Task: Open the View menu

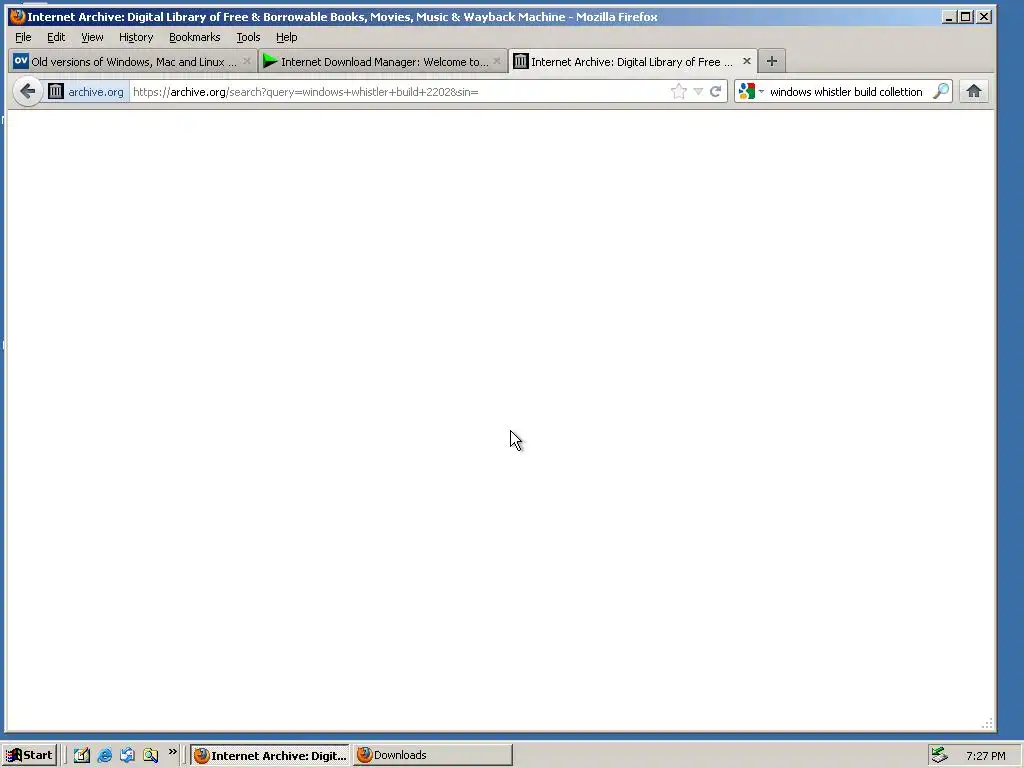Action: tap(92, 37)
